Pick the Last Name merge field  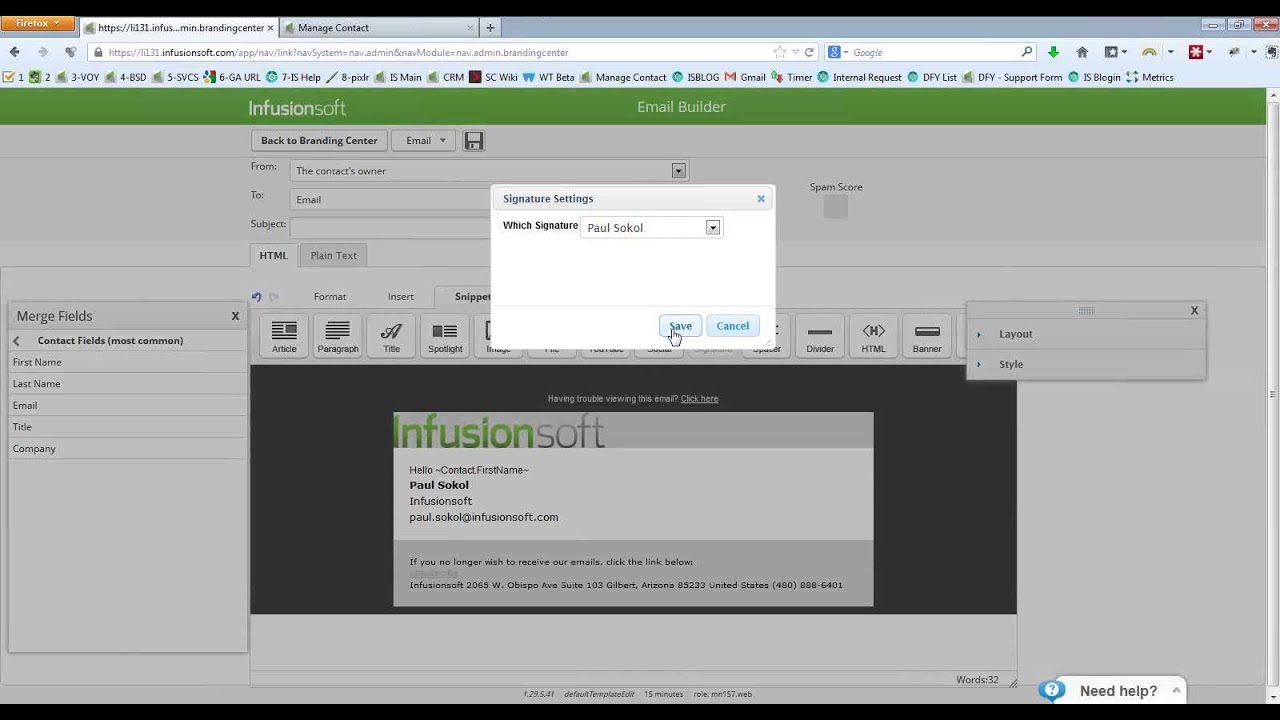tap(128, 384)
